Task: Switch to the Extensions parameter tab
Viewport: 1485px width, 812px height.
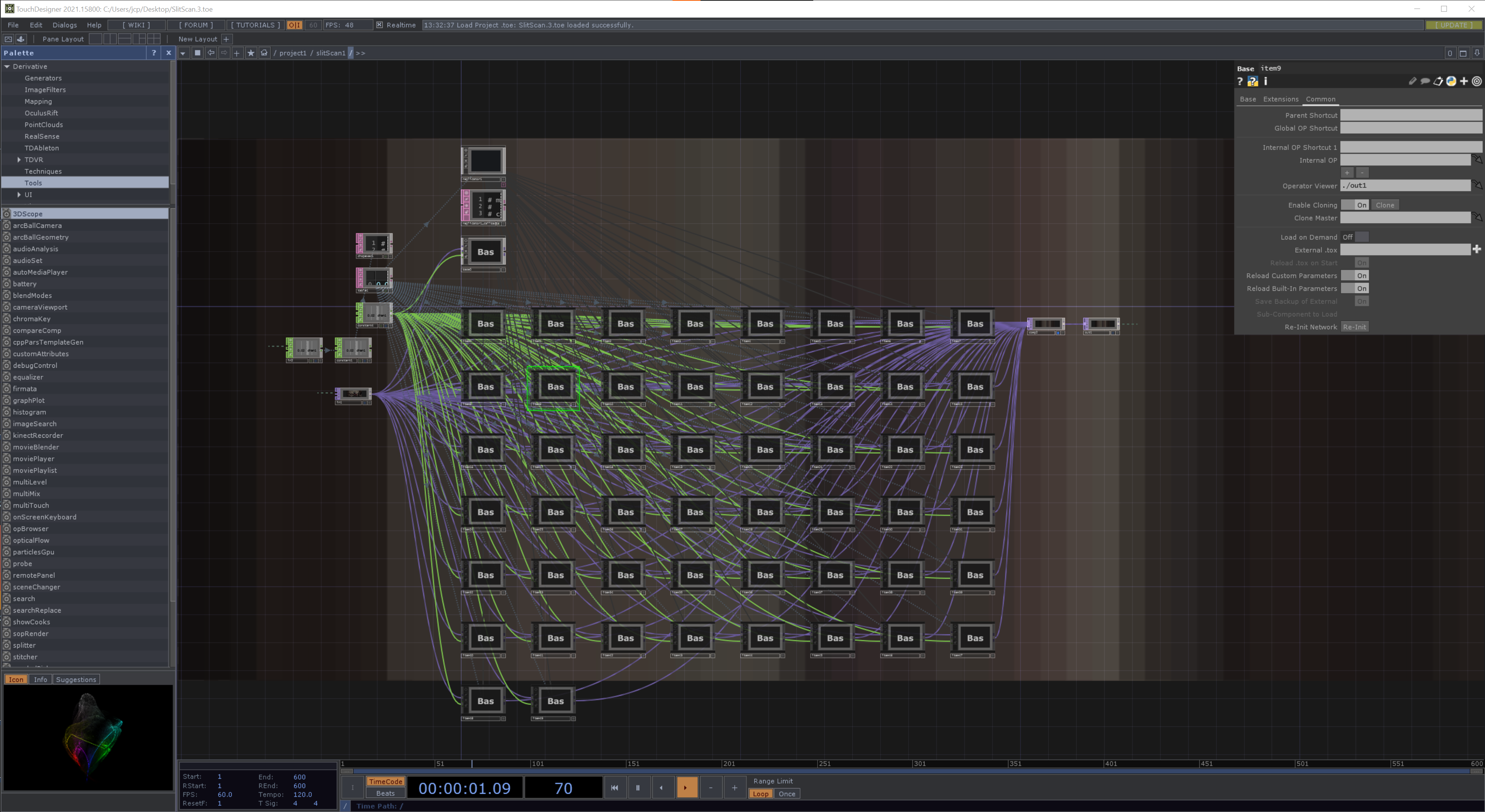Action: pyautogui.click(x=1281, y=99)
